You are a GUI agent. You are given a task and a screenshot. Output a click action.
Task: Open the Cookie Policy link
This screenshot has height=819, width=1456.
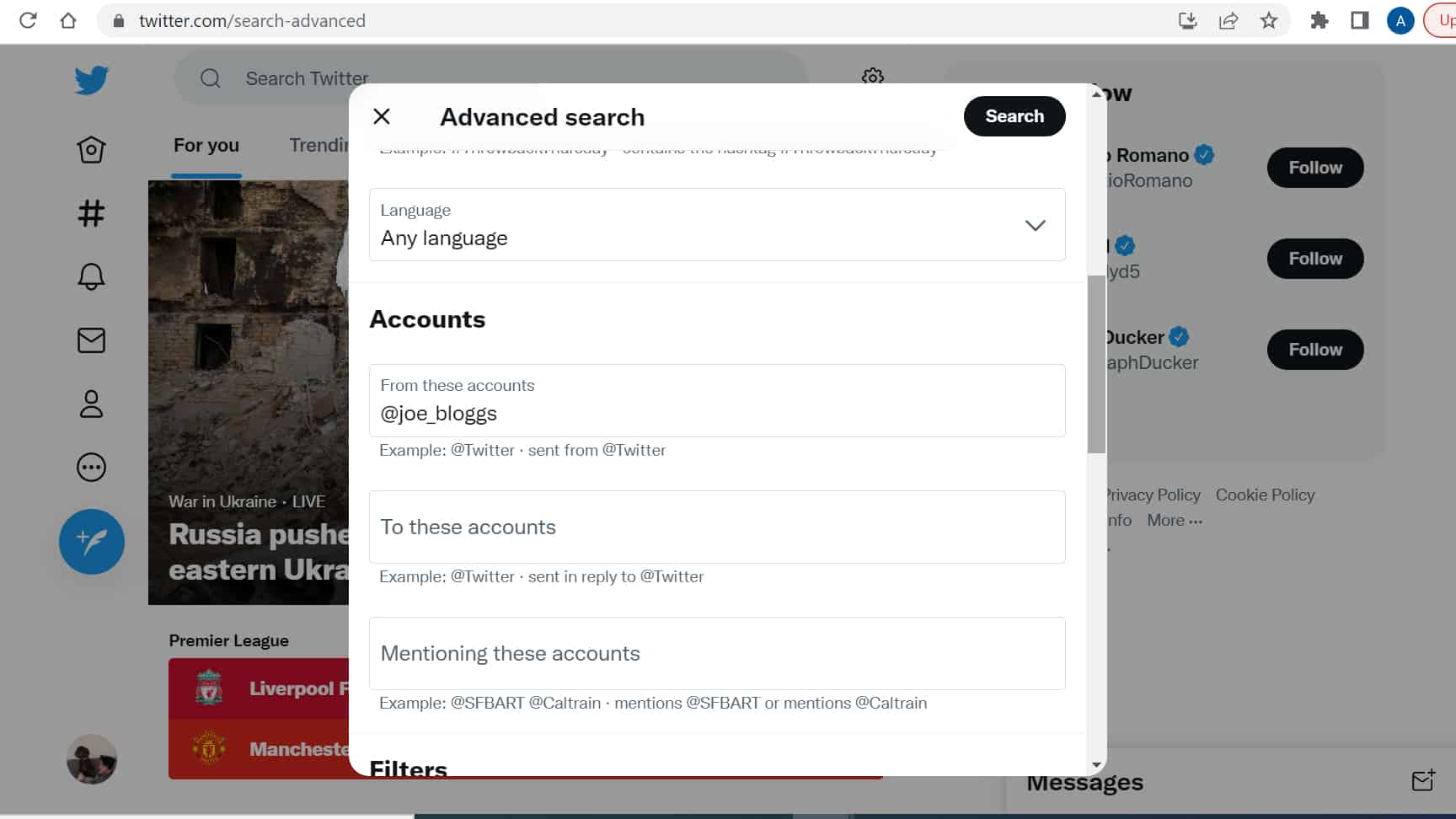pyautogui.click(x=1265, y=495)
